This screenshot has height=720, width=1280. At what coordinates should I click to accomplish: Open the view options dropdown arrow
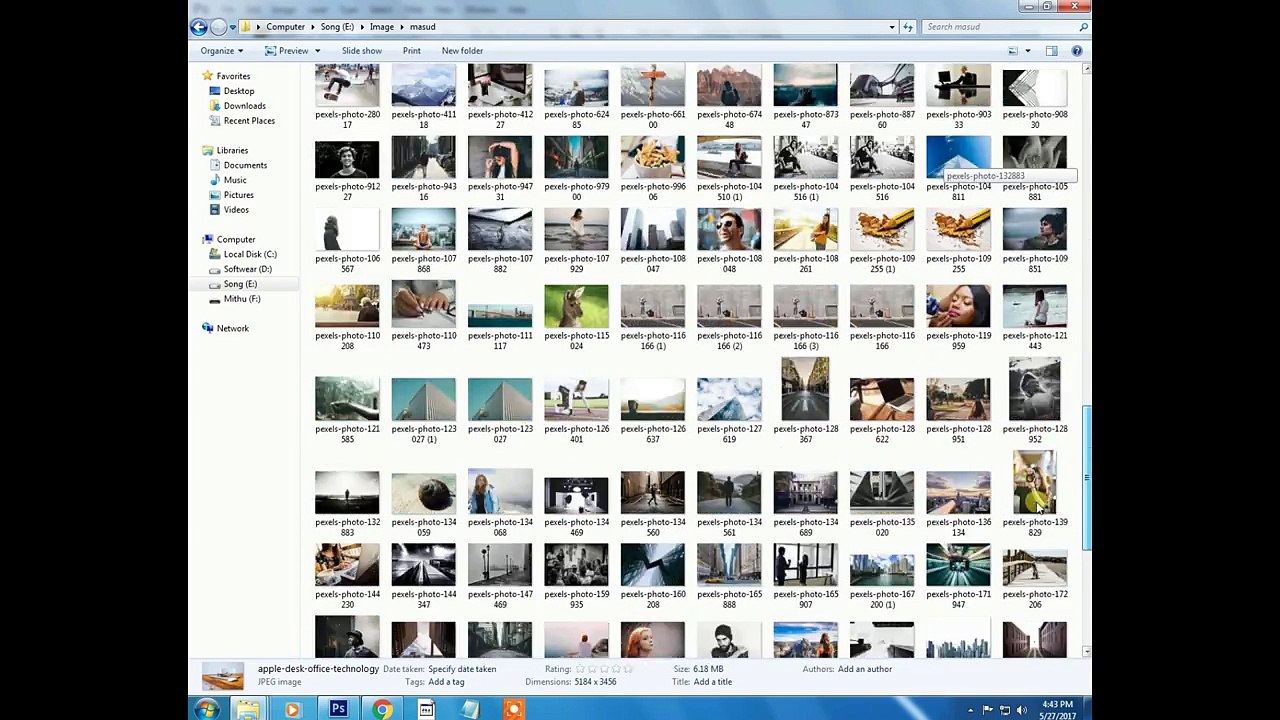tap(1028, 51)
